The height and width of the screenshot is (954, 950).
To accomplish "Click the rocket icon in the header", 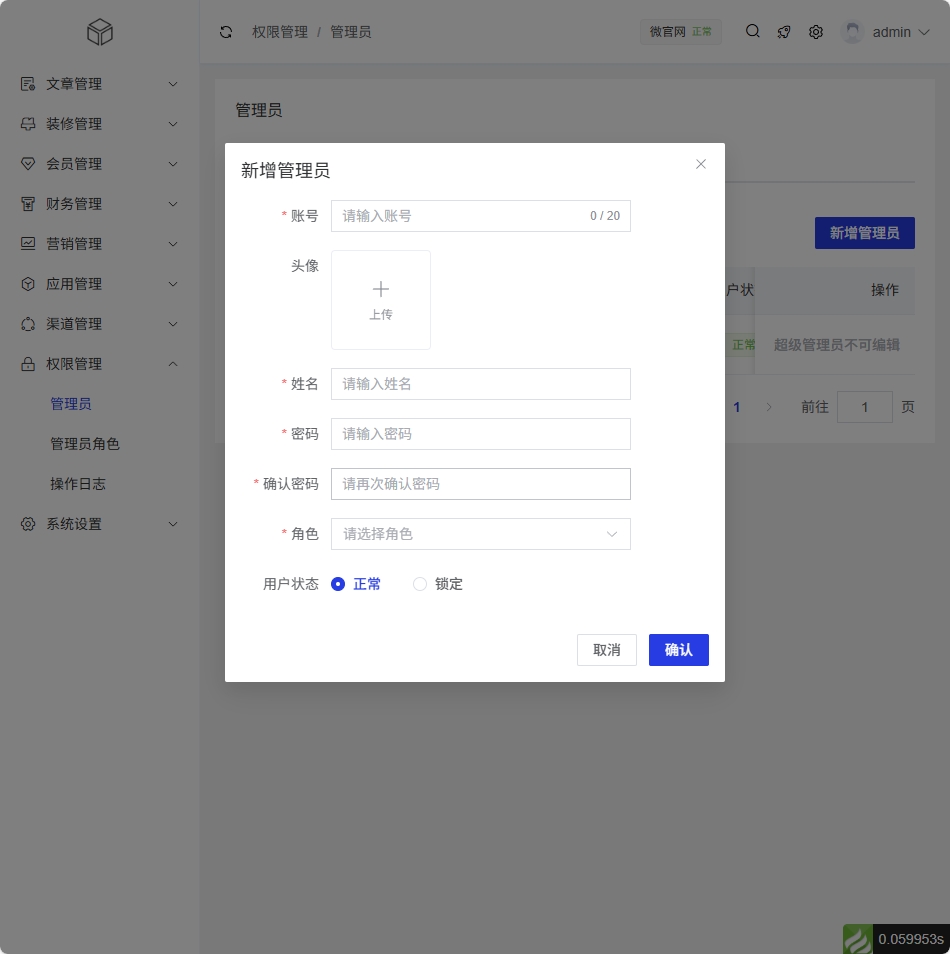I will point(784,32).
